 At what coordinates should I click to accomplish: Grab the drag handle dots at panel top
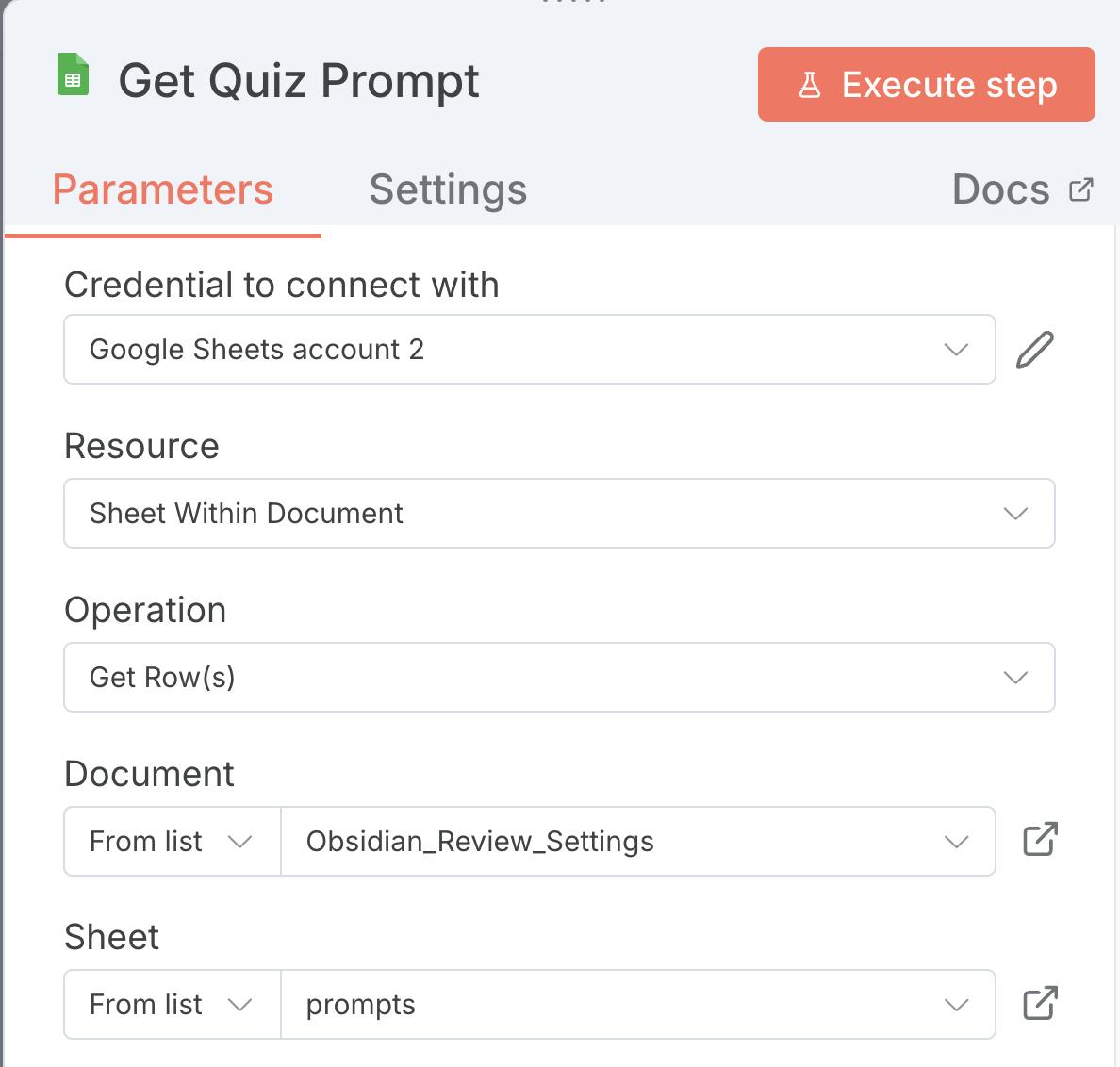[573, 3]
